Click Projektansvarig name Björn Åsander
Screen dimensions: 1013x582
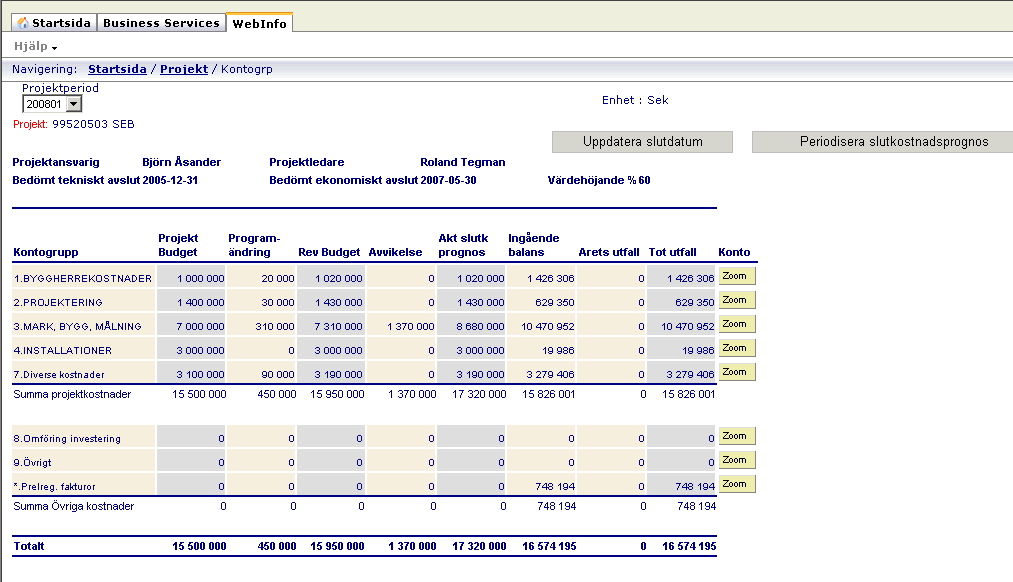pyautogui.click(x=182, y=163)
